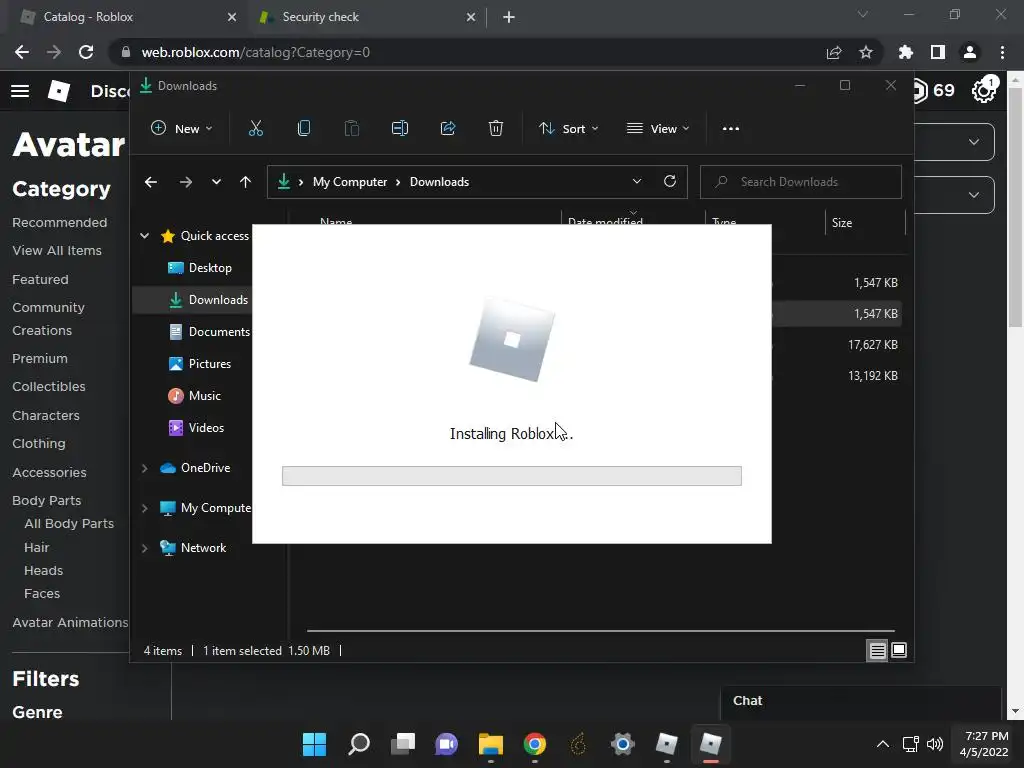The width and height of the screenshot is (1024, 768).
Task: Share this page from address bar
Action: point(834,52)
